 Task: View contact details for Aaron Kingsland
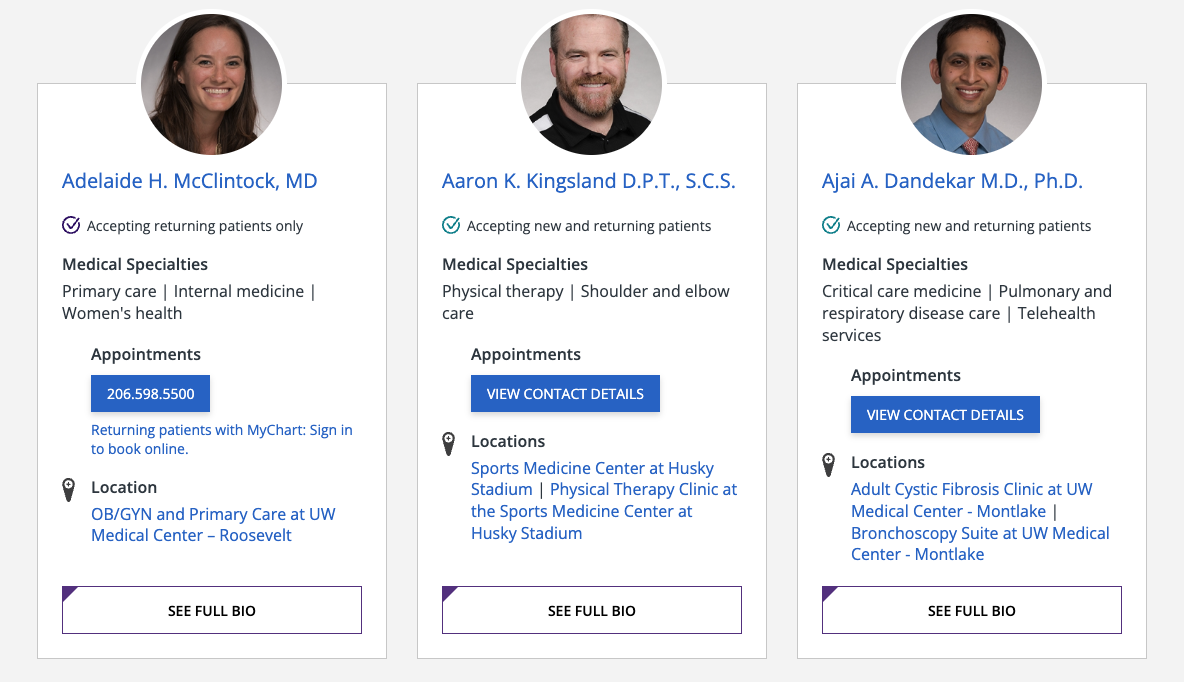tap(565, 394)
